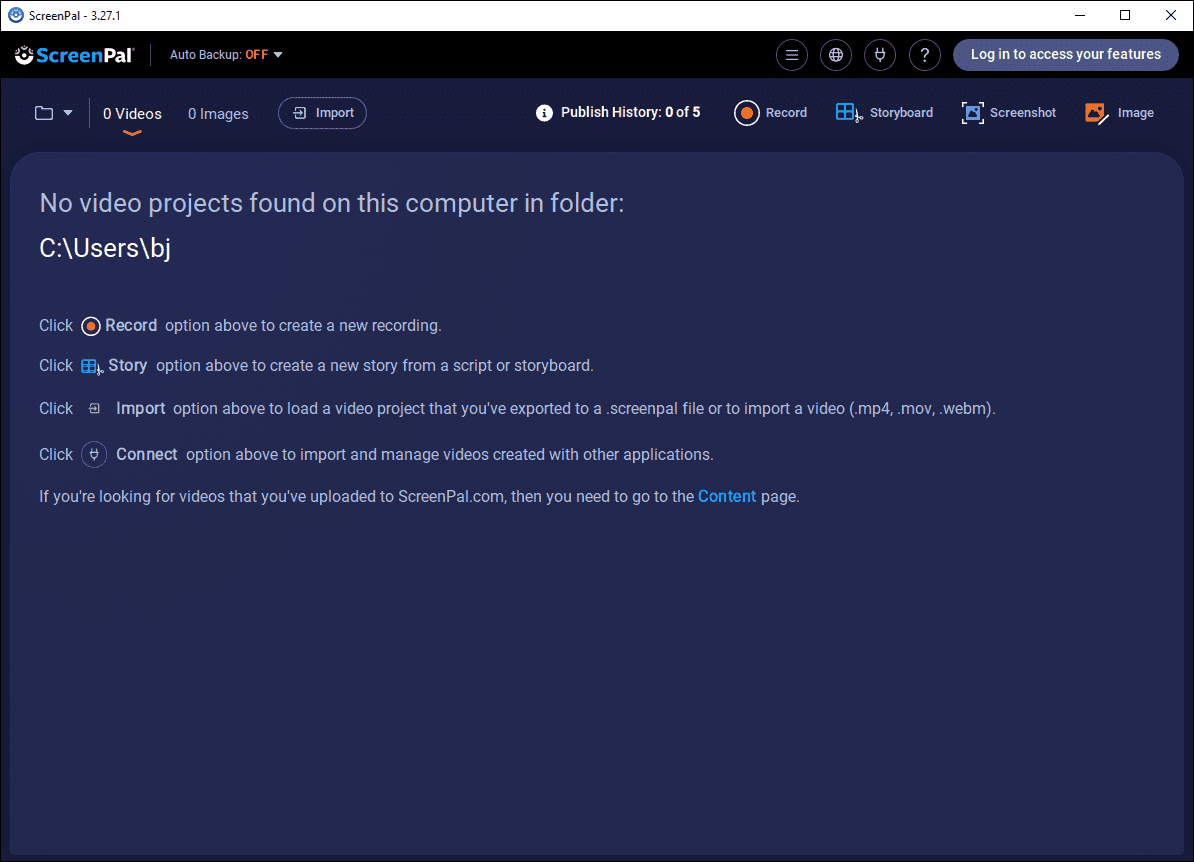This screenshot has width=1194, height=862.
Task: Click the C:\Users\bj folder path text
Action: [105, 248]
